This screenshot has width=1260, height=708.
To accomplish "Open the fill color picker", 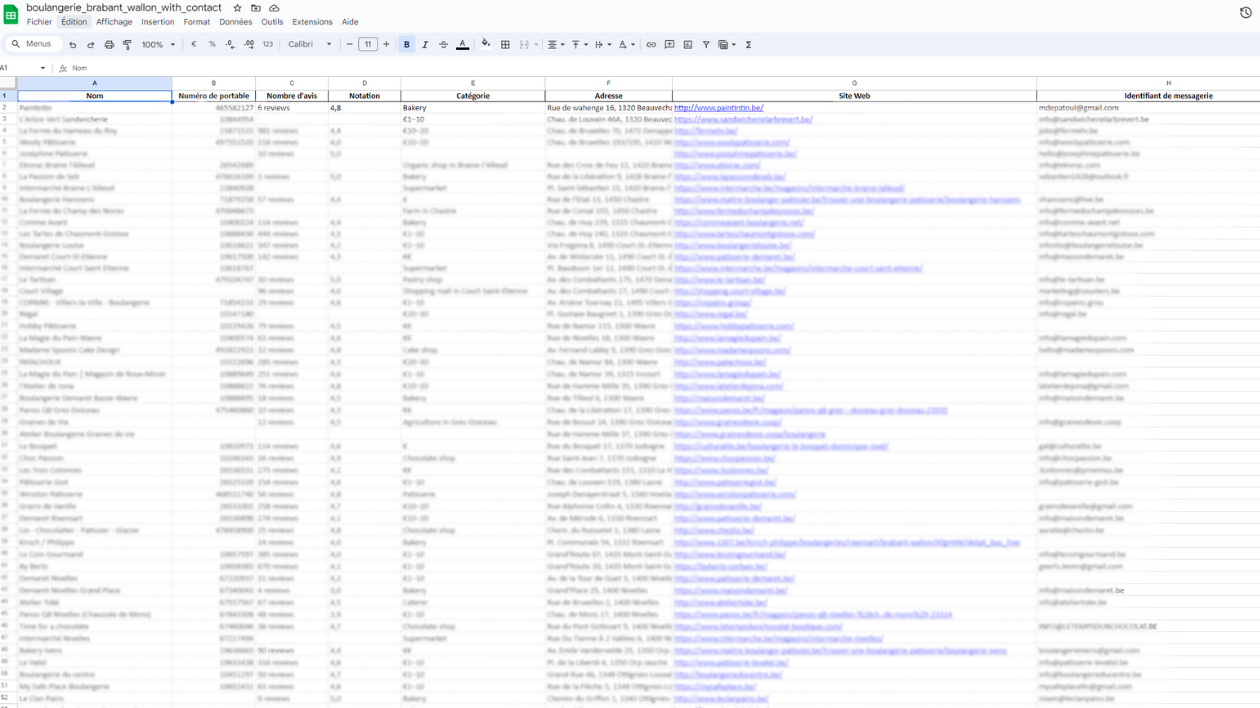I will [486, 45].
